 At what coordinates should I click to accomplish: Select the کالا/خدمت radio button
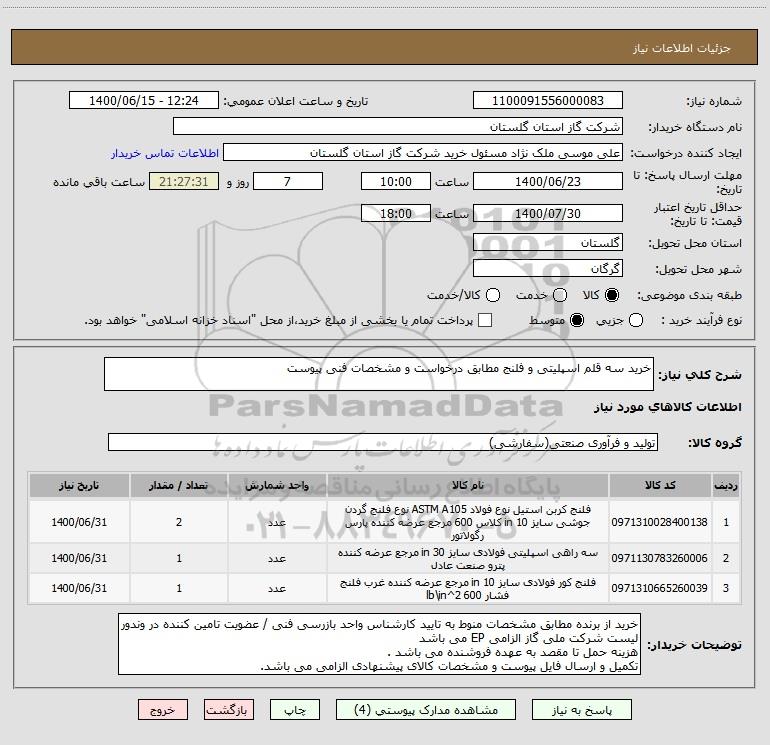(493, 295)
